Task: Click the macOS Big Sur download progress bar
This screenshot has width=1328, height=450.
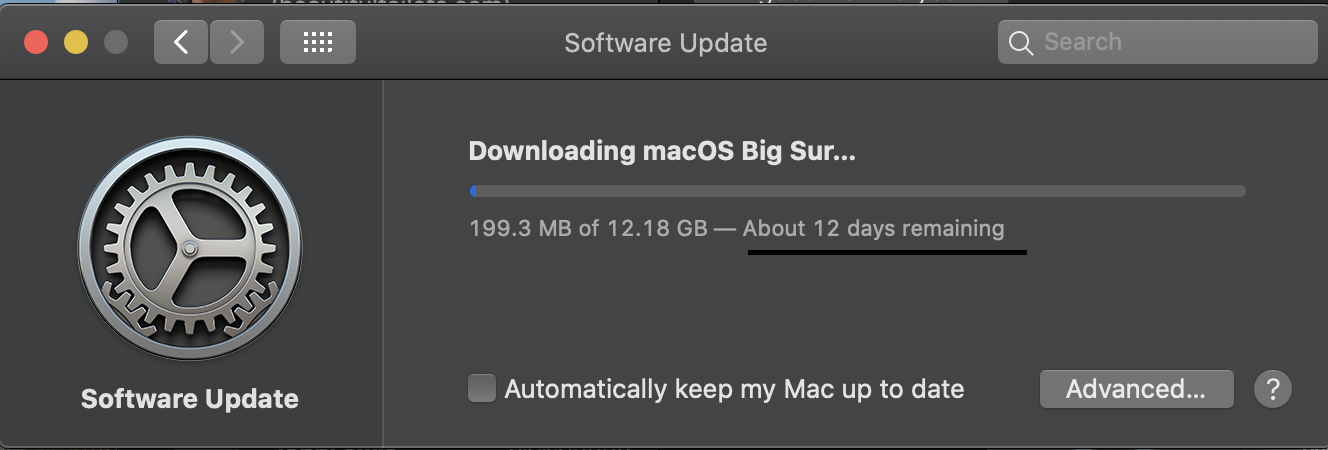Action: coord(858,191)
